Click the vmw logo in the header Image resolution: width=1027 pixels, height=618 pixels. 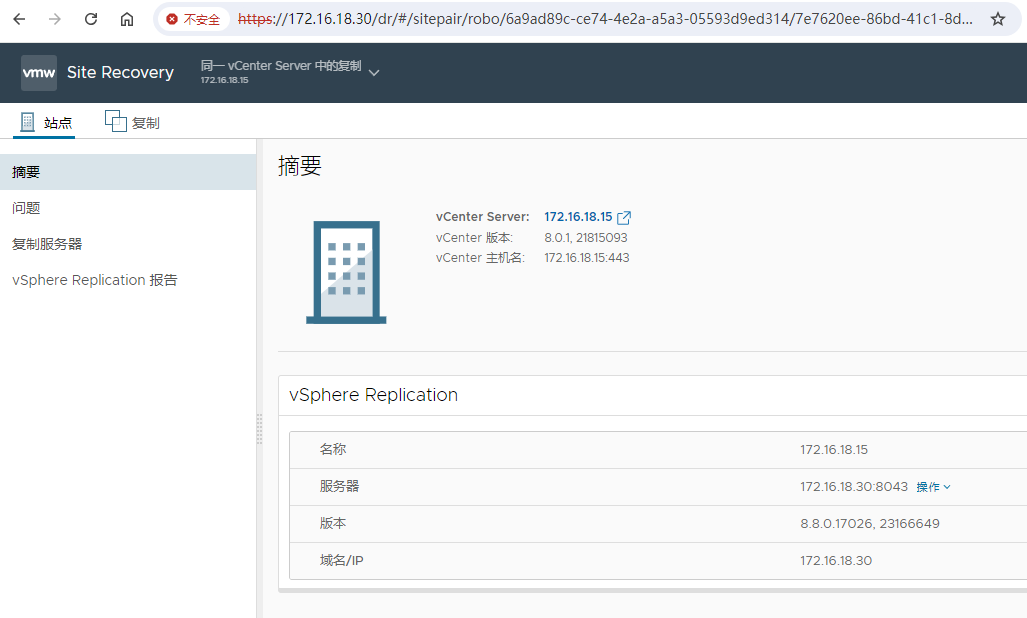(x=39, y=73)
